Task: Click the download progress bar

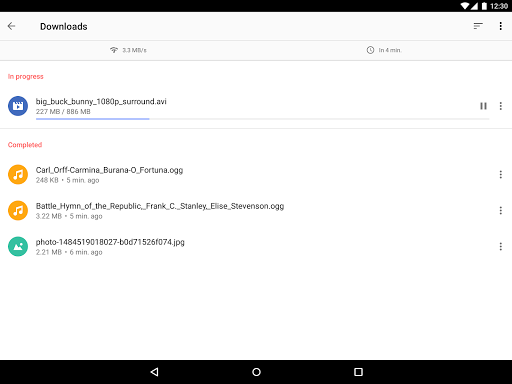Action: click(262, 119)
